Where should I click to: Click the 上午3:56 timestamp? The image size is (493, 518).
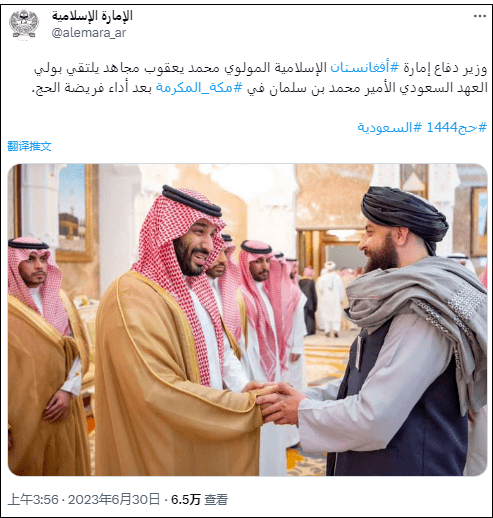pyautogui.click(x=33, y=499)
